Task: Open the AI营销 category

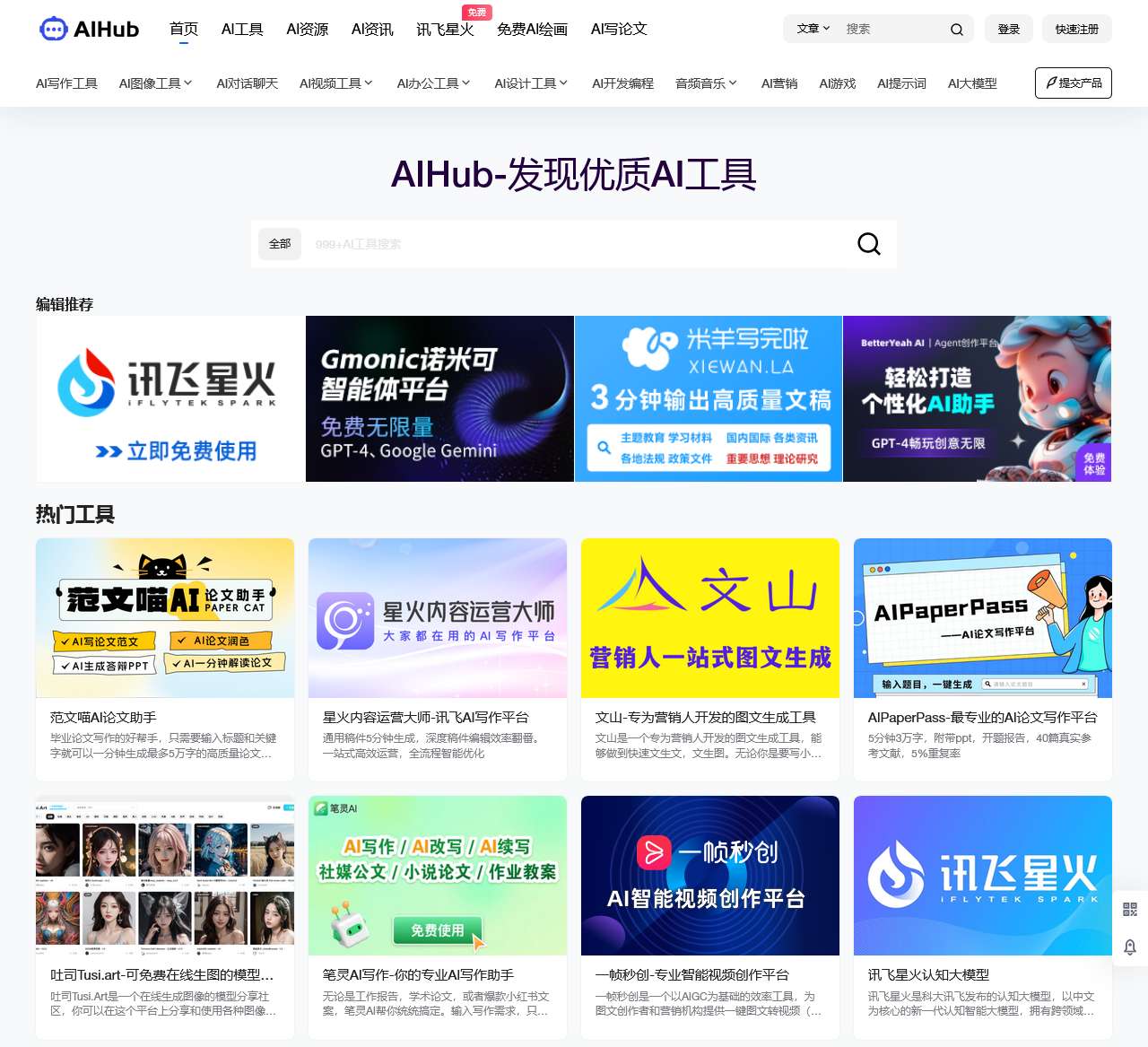Action: tap(779, 83)
